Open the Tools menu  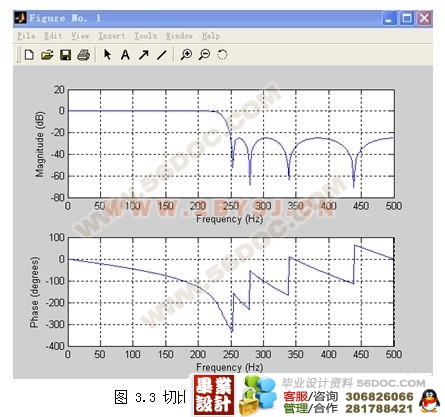[x=145, y=36]
